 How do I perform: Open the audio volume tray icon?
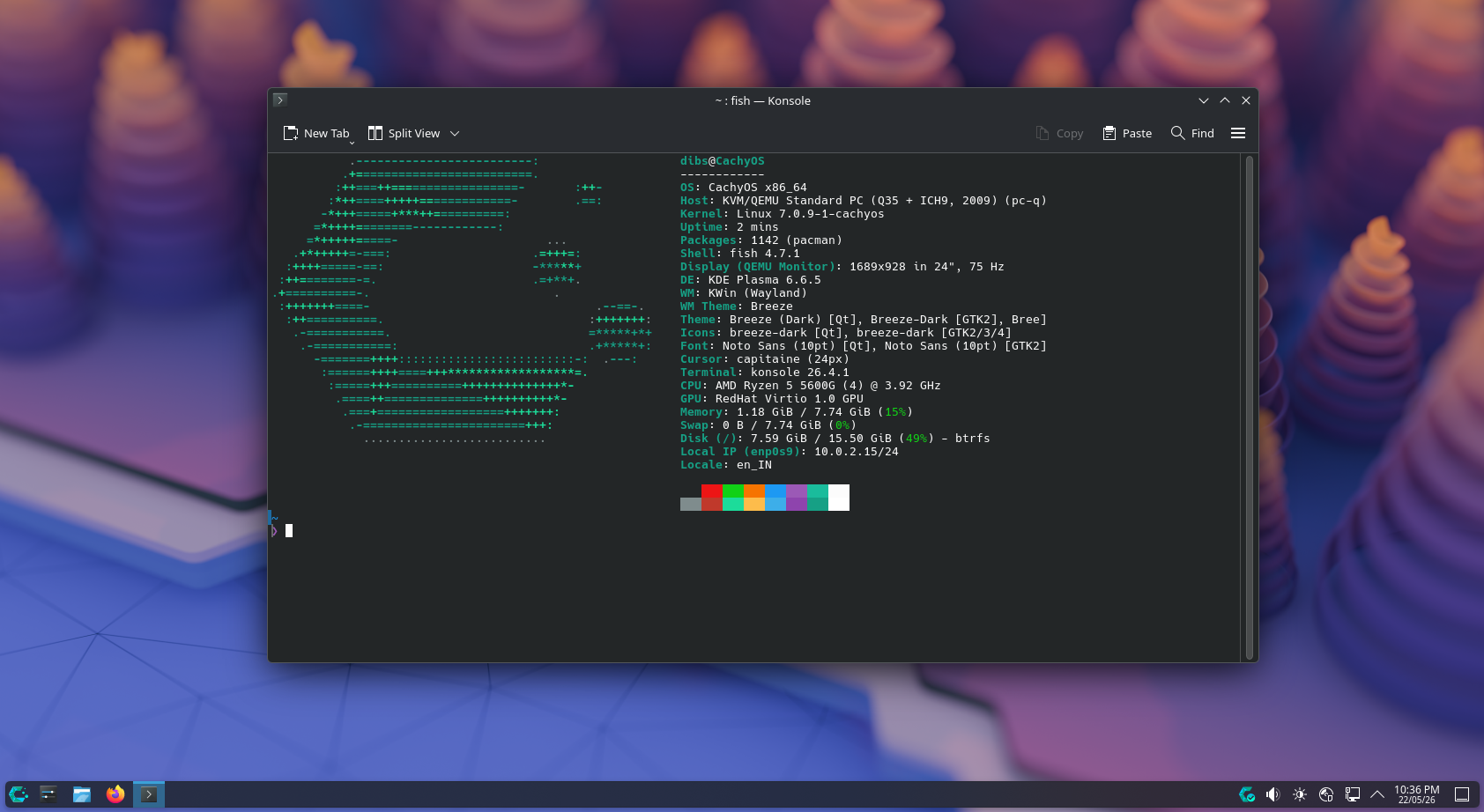pyautogui.click(x=1273, y=794)
